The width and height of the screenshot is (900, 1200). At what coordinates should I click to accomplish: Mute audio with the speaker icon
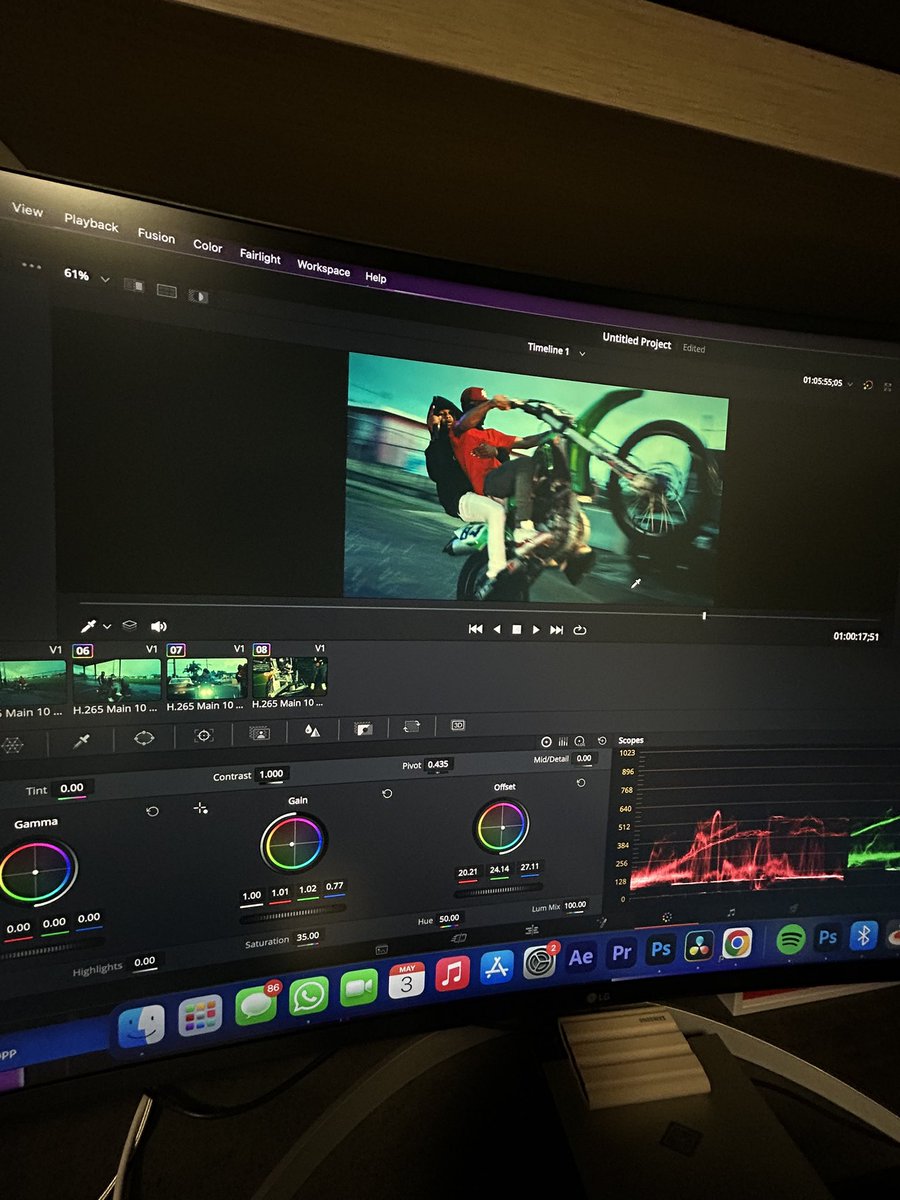coord(159,626)
